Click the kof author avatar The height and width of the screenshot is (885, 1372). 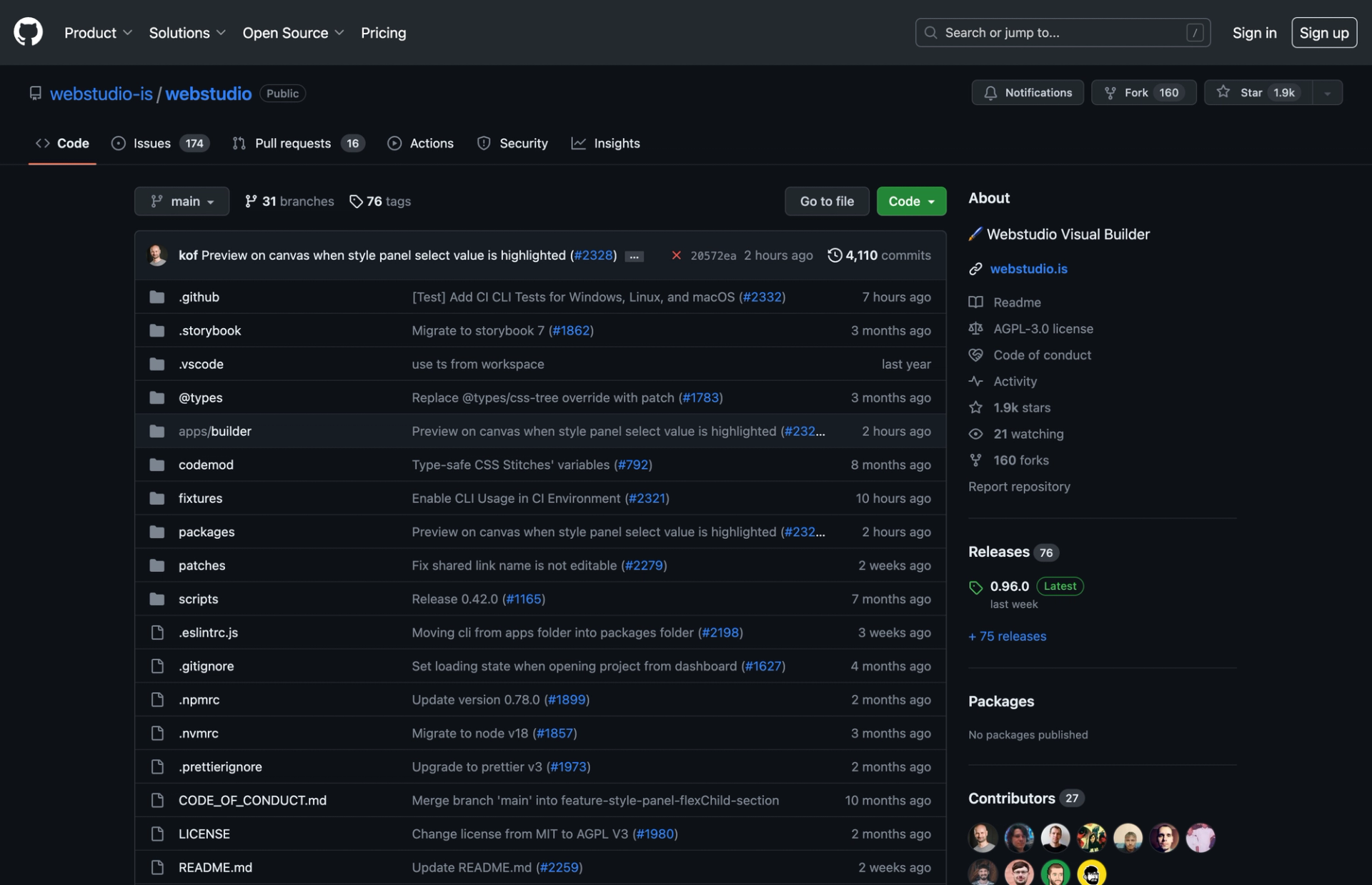pos(157,255)
